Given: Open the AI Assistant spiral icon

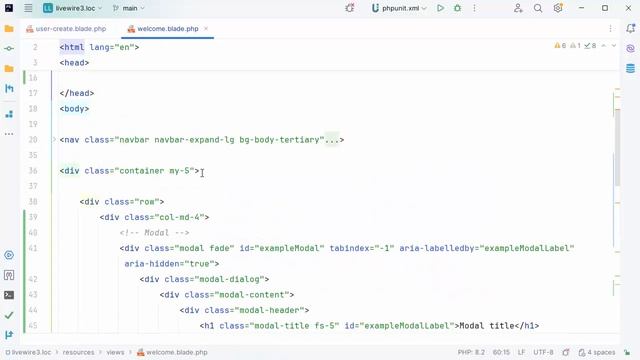Looking at the screenshot, I should tap(631, 49).
